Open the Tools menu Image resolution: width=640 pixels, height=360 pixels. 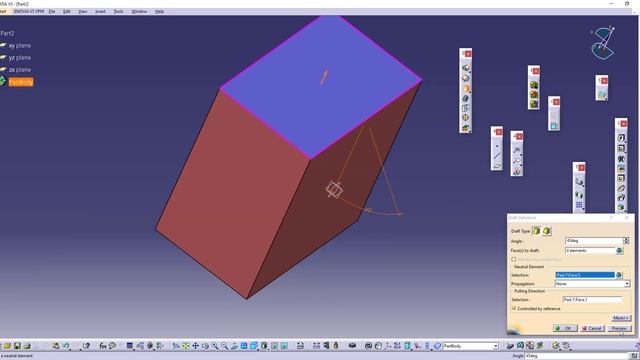pos(118,11)
